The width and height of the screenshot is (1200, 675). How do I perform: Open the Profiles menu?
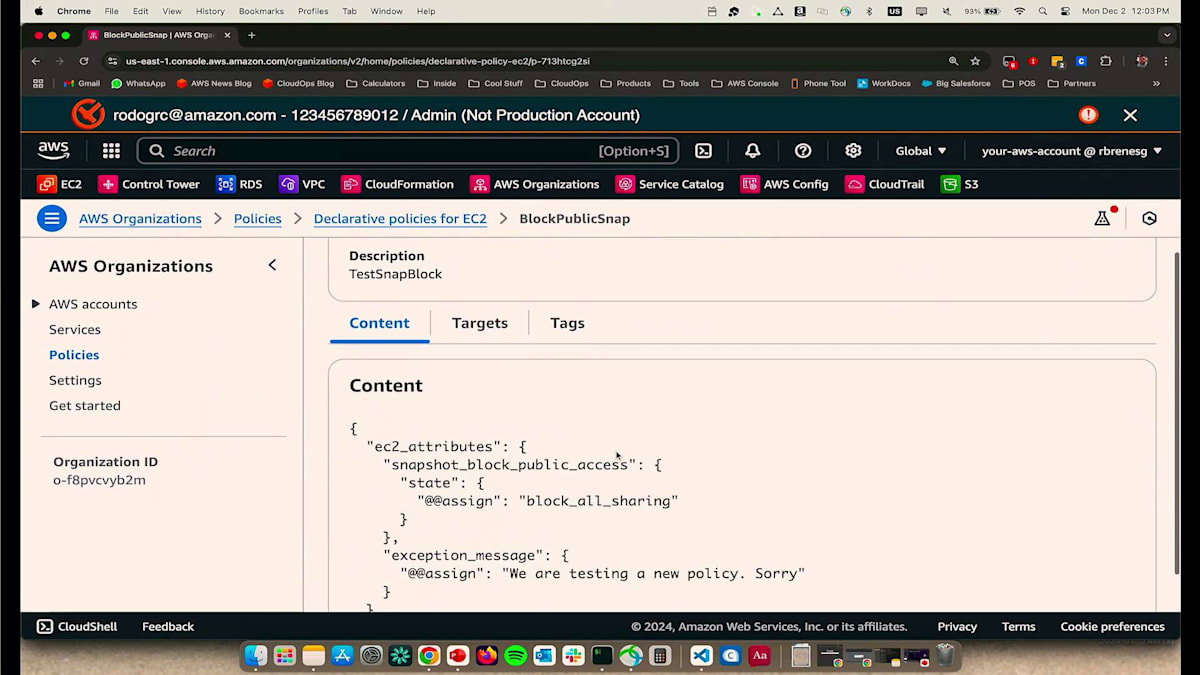(x=313, y=11)
